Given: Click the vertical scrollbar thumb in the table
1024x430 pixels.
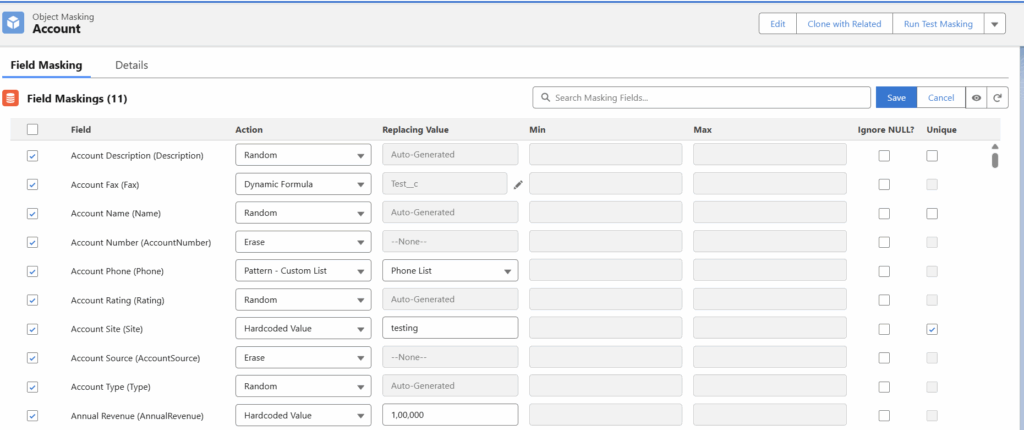Looking at the screenshot, I should 994,160.
